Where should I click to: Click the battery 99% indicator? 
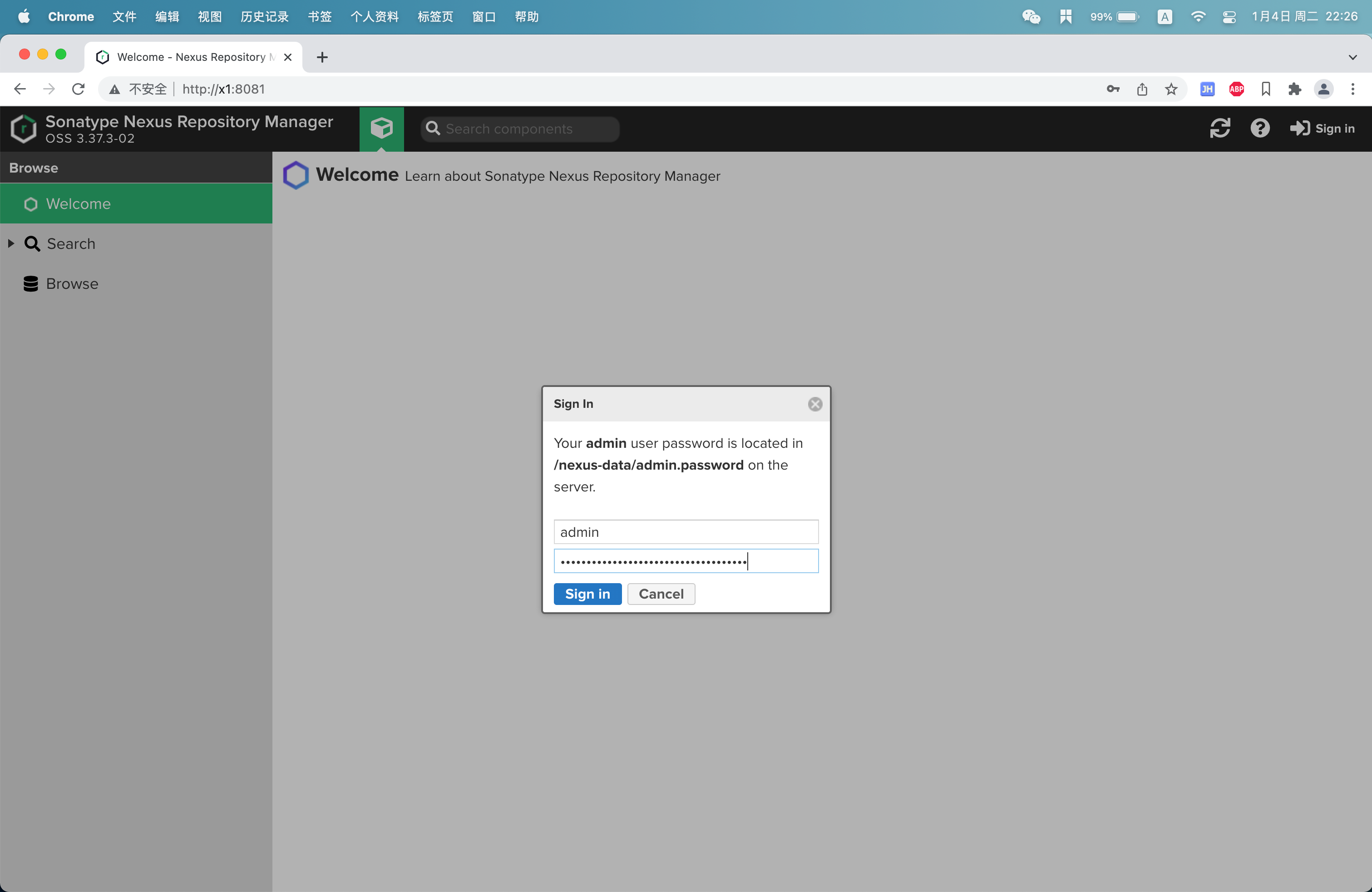pyautogui.click(x=1114, y=17)
